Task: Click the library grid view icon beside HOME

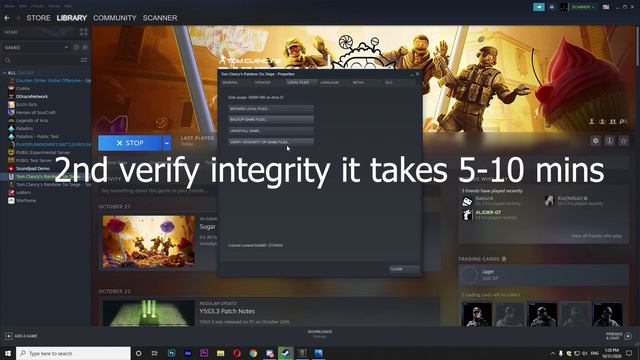Action: tap(84, 32)
